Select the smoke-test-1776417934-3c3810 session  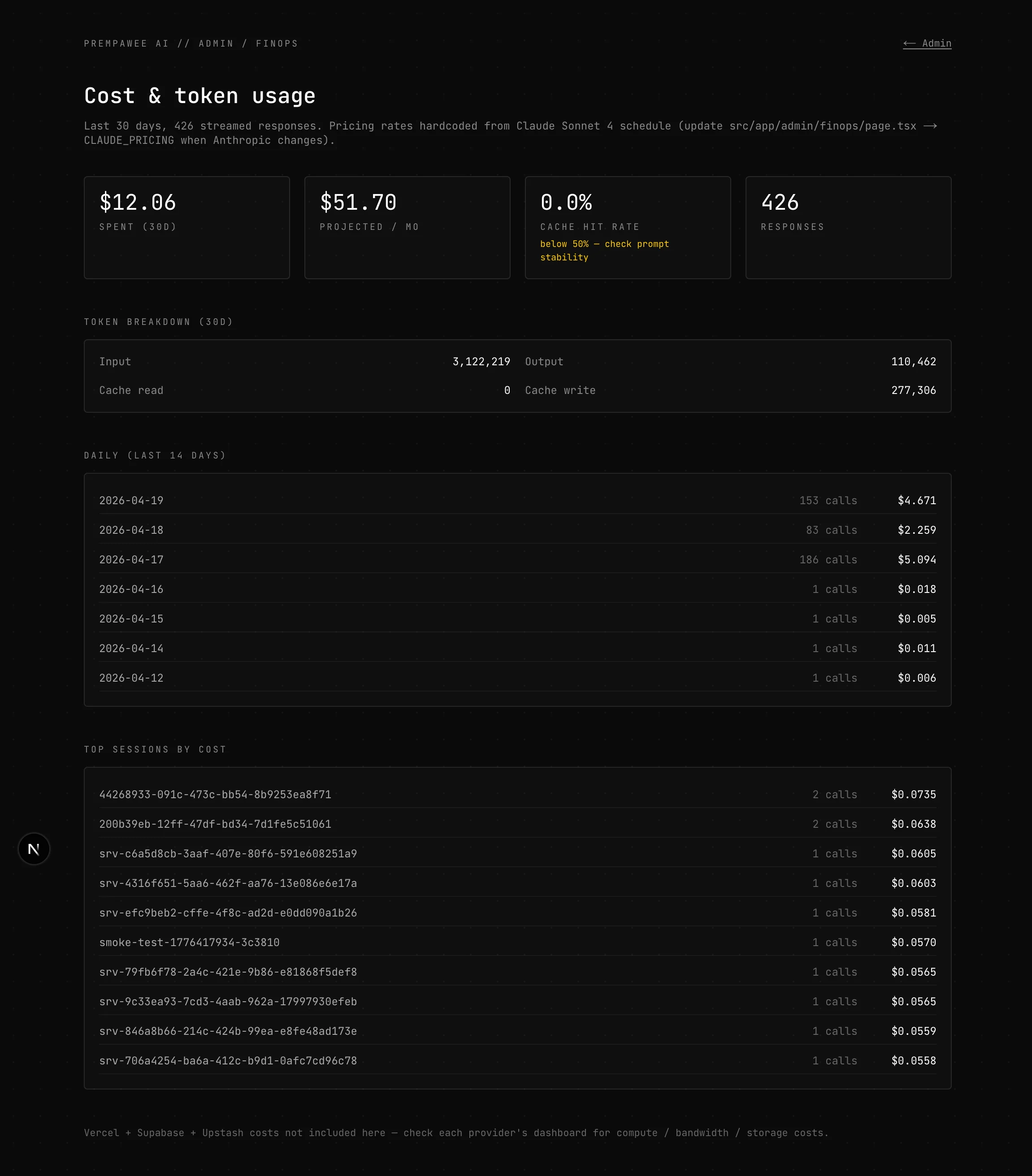(x=190, y=943)
